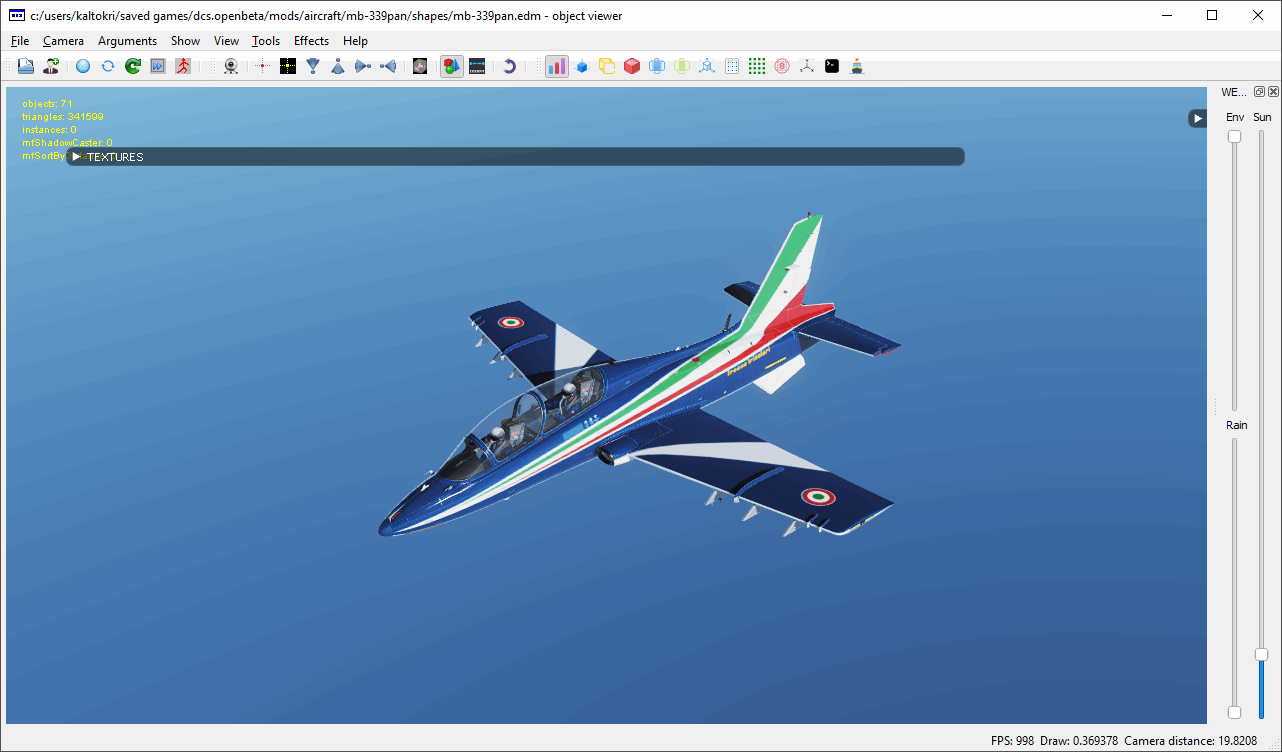Image resolution: width=1282 pixels, height=752 pixels.
Task: Open the Arguments menu
Action: point(127,41)
